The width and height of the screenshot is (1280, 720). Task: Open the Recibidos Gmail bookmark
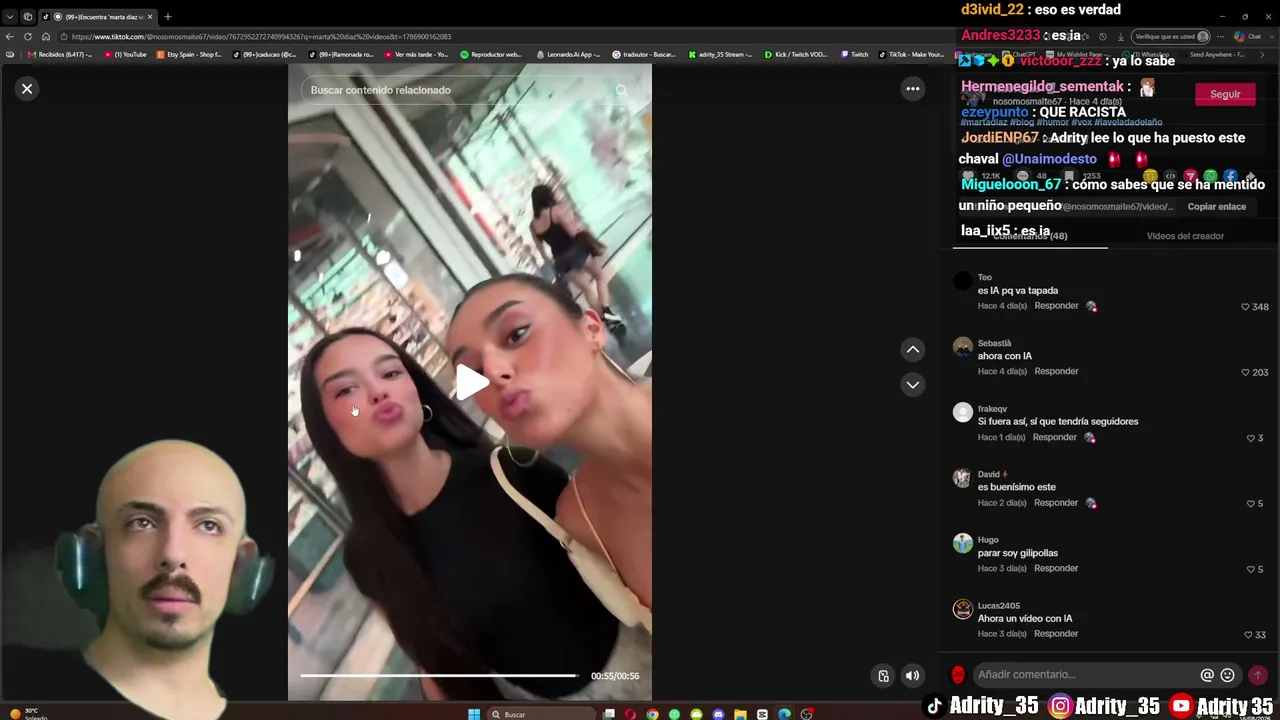[x=61, y=55]
